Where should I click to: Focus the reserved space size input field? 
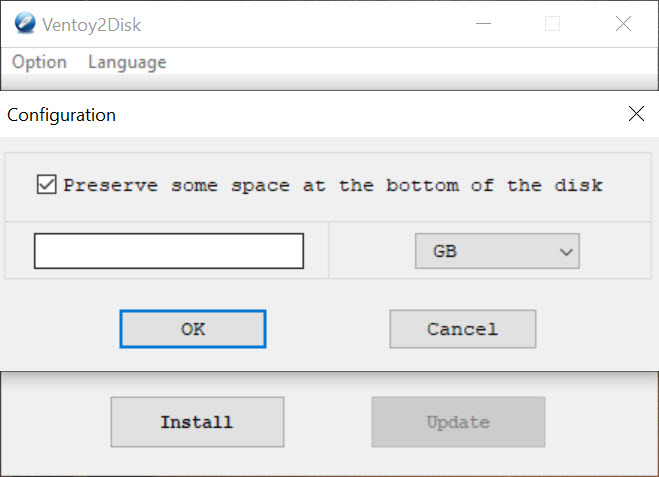169,251
